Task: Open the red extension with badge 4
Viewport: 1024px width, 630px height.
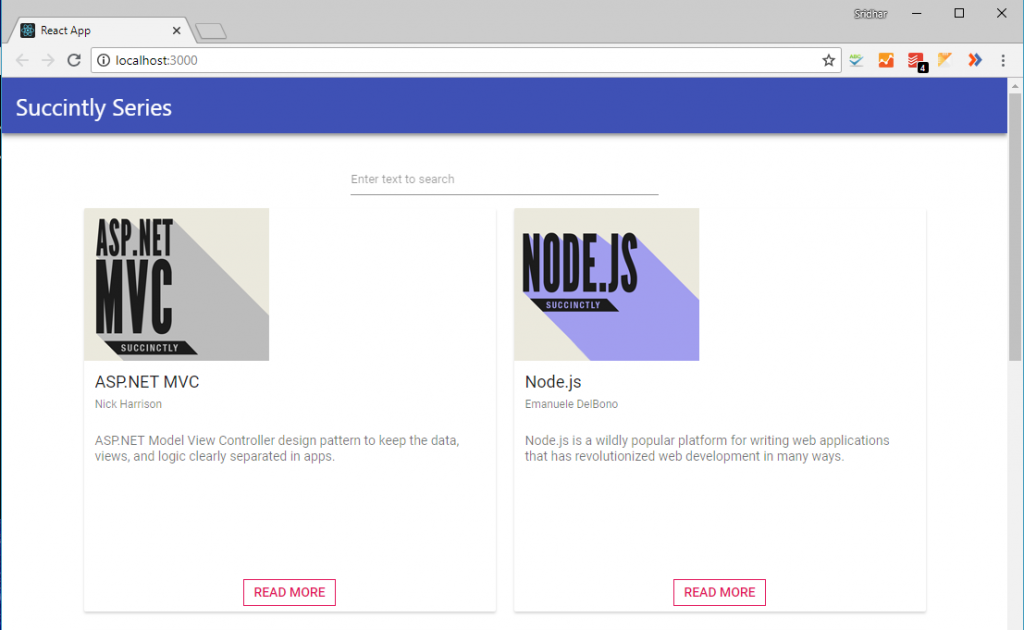Action: (916, 61)
